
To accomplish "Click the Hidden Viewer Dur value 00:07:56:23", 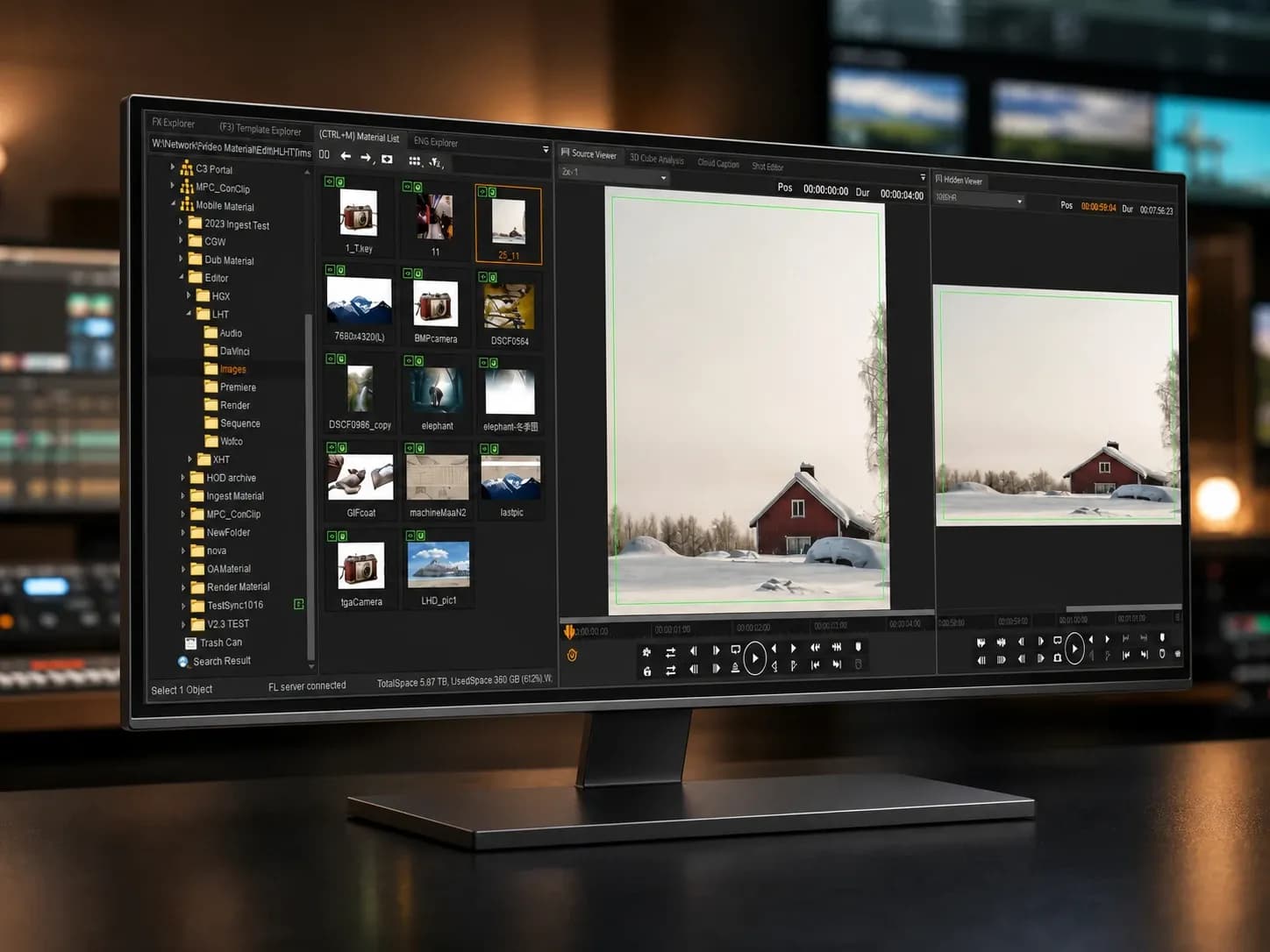I will pyautogui.click(x=1156, y=210).
